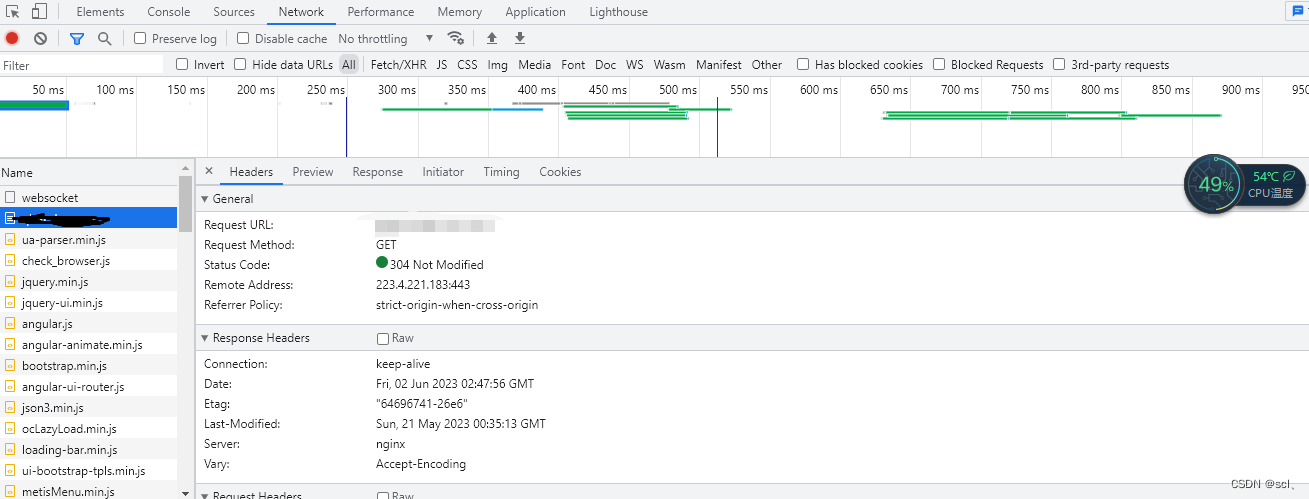
Task: Filter by Fetch/XHR type
Action: tap(398, 64)
